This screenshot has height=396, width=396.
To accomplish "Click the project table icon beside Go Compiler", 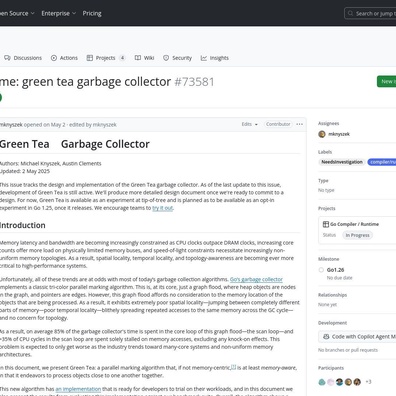I will [326, 224].
